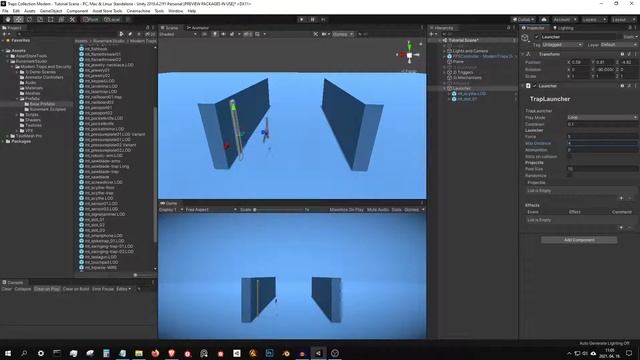640x360 pixels.
Task: Open the Account dropdown
Action: coord(565,20)
